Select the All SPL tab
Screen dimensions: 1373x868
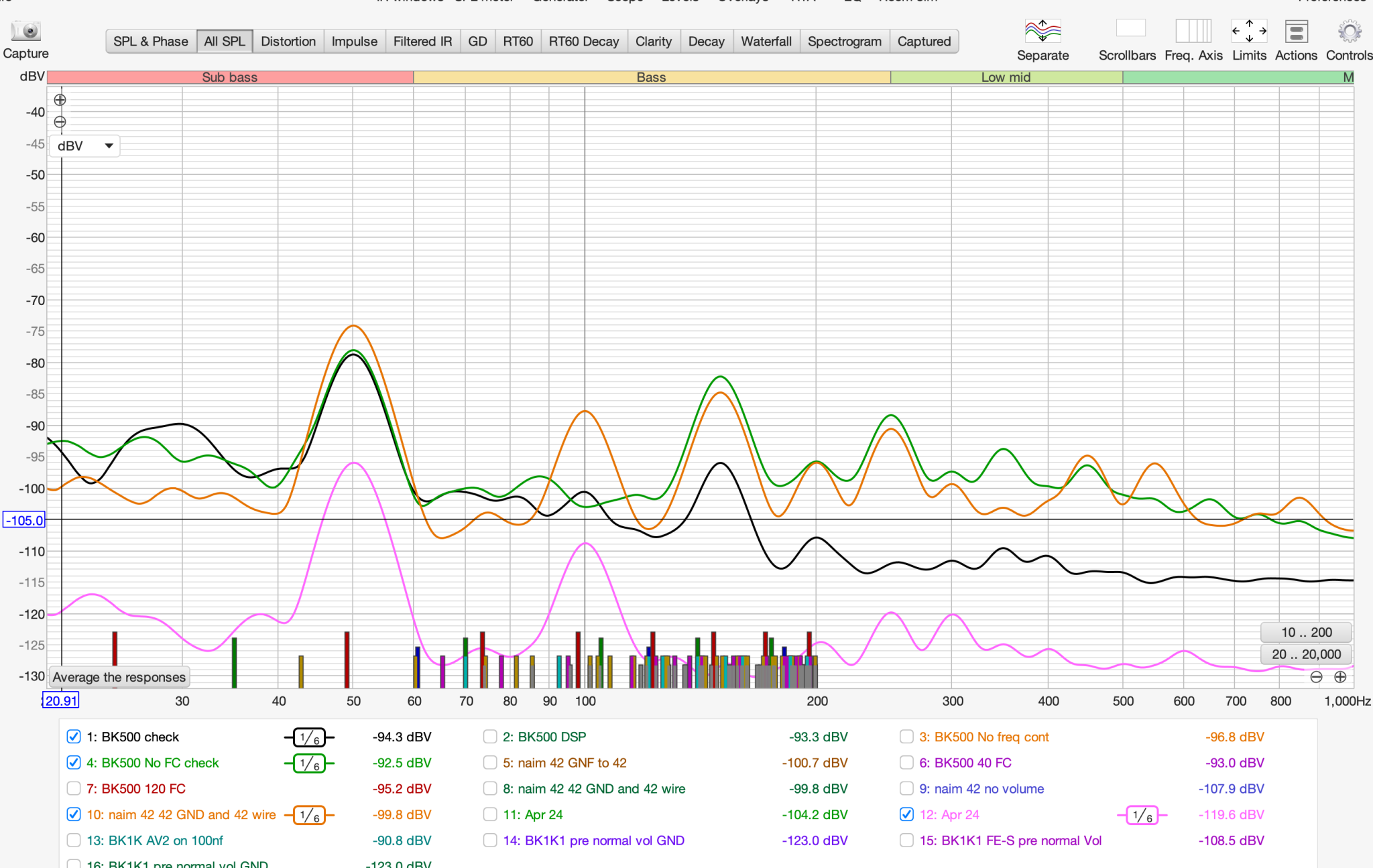[225, 42]
